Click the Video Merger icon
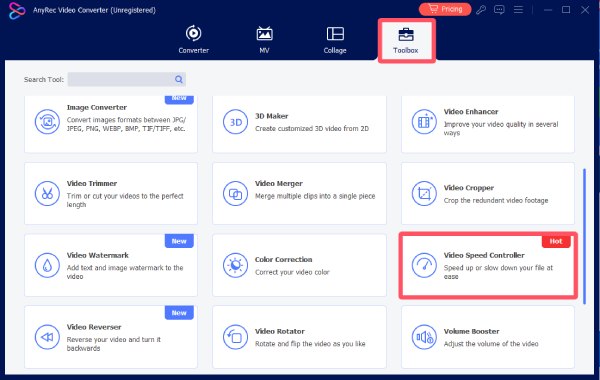This screenshot has width=600, height=380. (x=235, y=193)
